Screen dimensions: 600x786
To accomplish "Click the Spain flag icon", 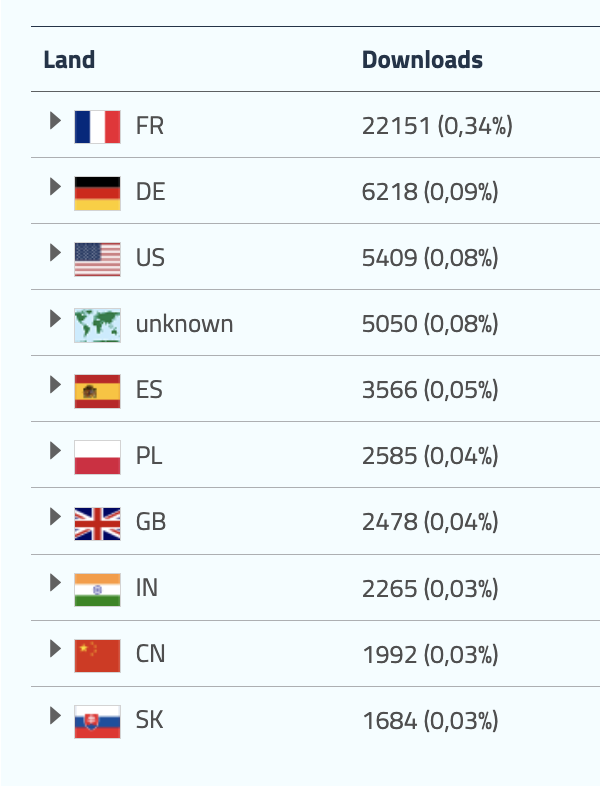I will (97, 390).
